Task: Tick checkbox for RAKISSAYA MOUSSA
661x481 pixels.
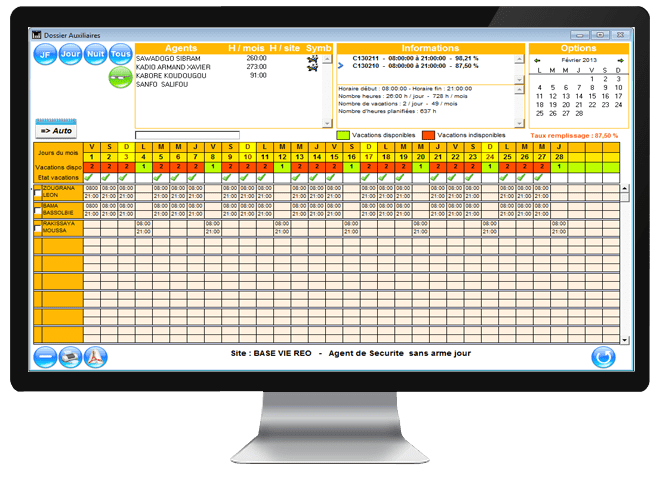Action: point(38,228)
